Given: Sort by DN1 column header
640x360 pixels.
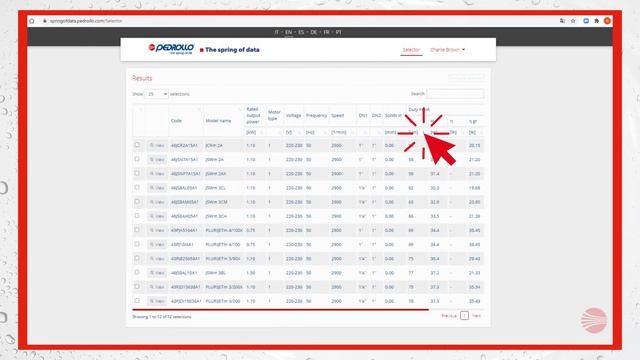Looking at the screenshot, I should click(363, 116).
